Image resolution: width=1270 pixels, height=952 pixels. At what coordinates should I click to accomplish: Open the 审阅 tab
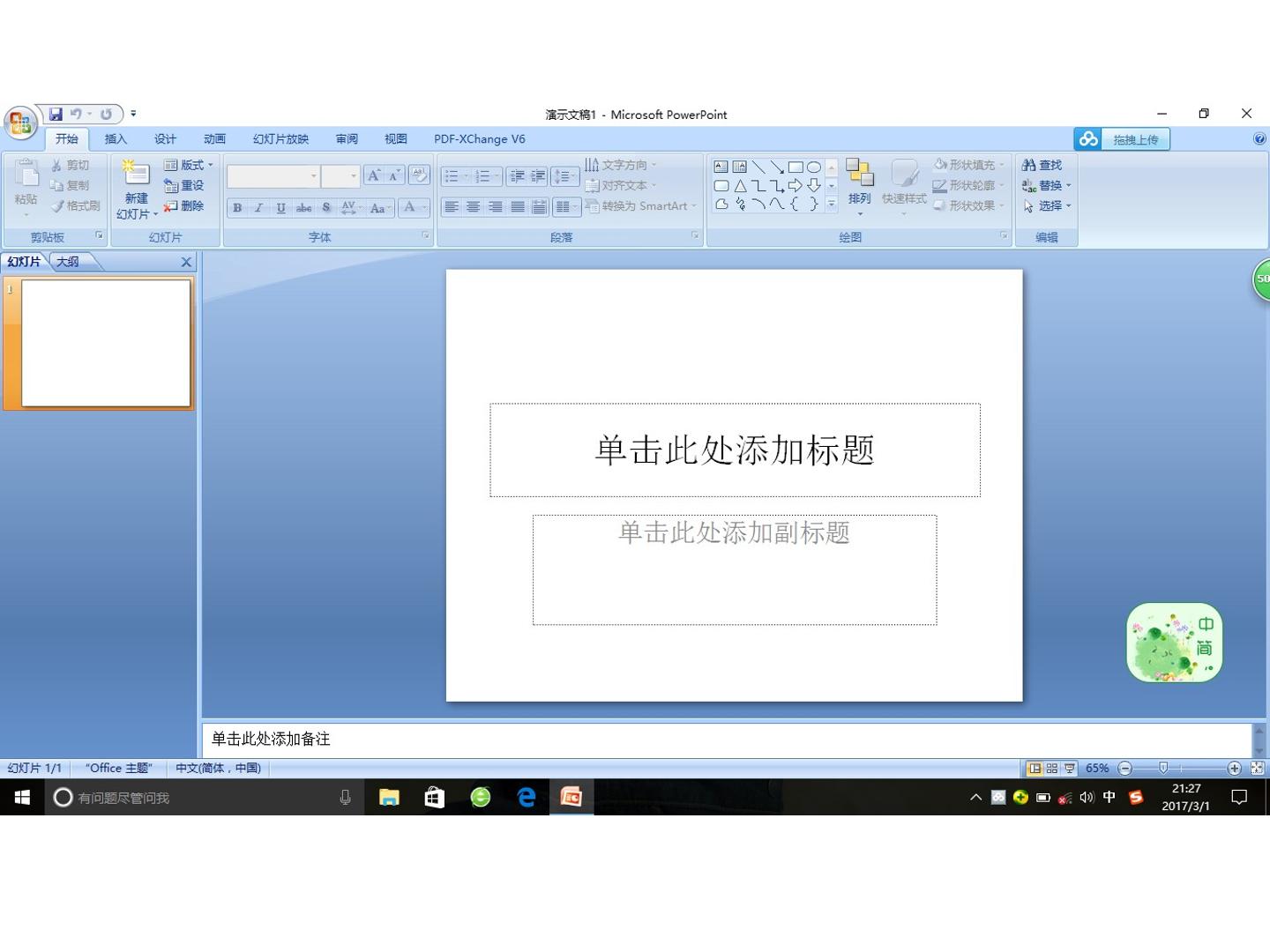[x=347, y=139]
